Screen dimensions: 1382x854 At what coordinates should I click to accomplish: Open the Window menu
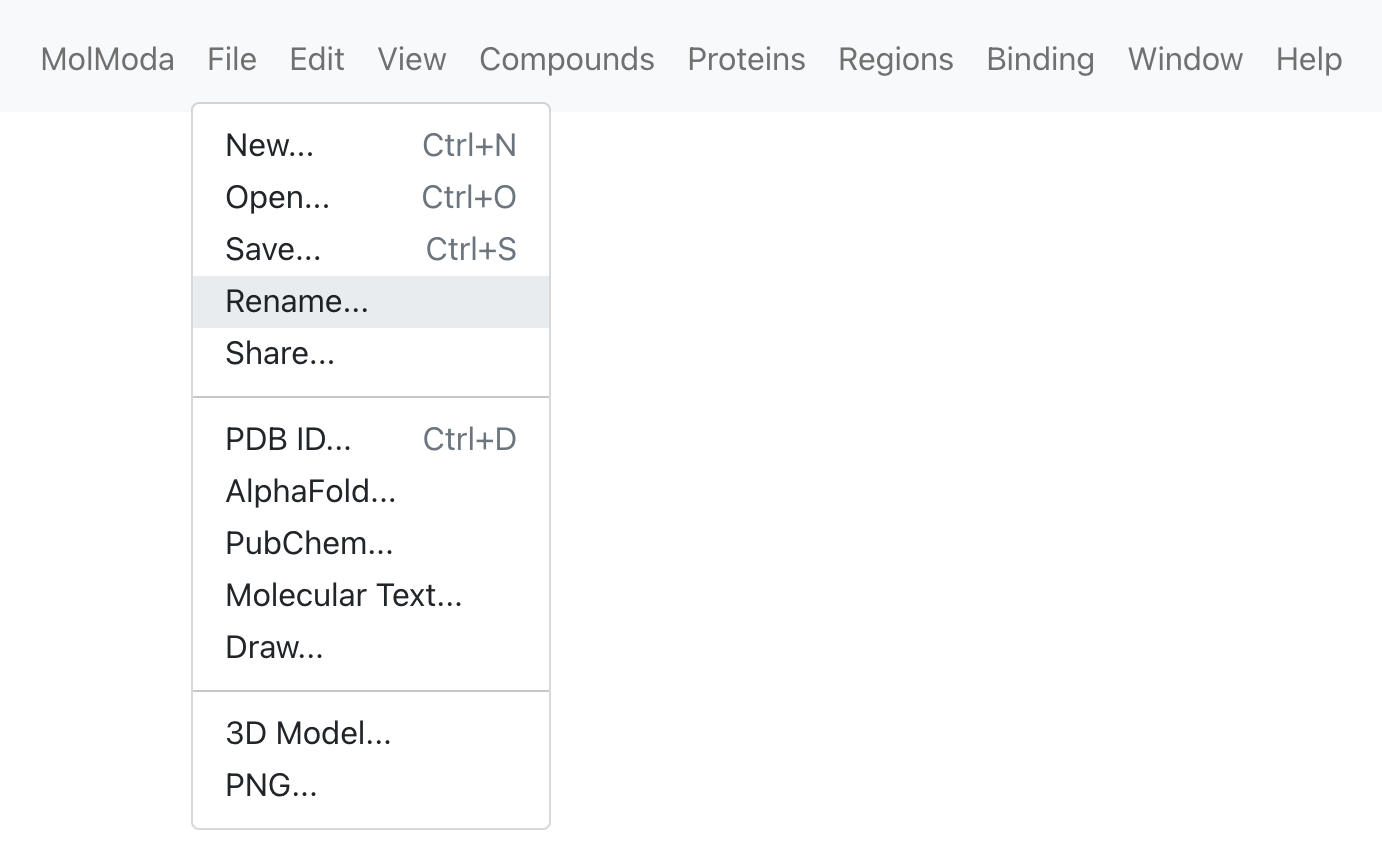coord(1185,59)
